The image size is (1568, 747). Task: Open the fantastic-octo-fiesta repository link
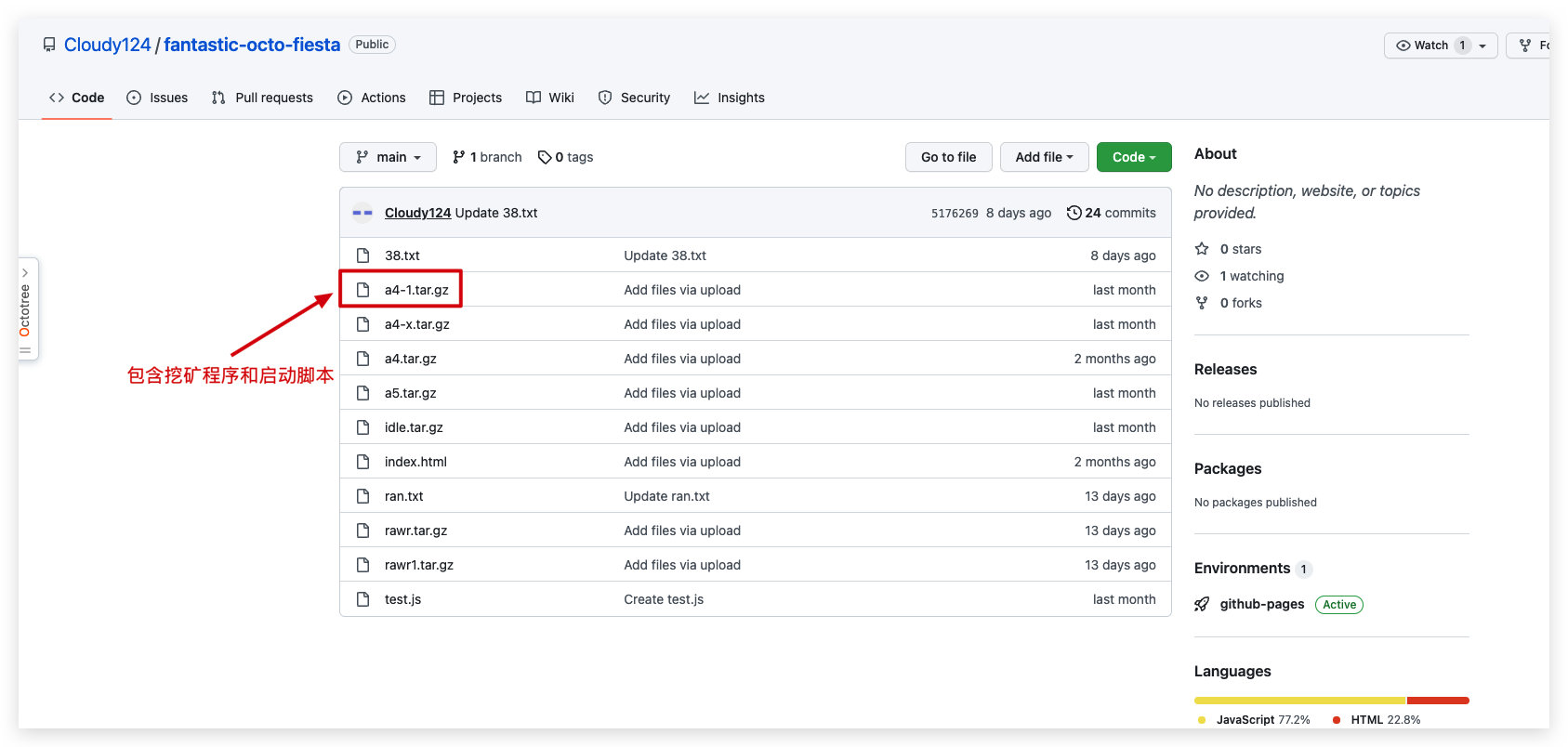coord(252,45)
